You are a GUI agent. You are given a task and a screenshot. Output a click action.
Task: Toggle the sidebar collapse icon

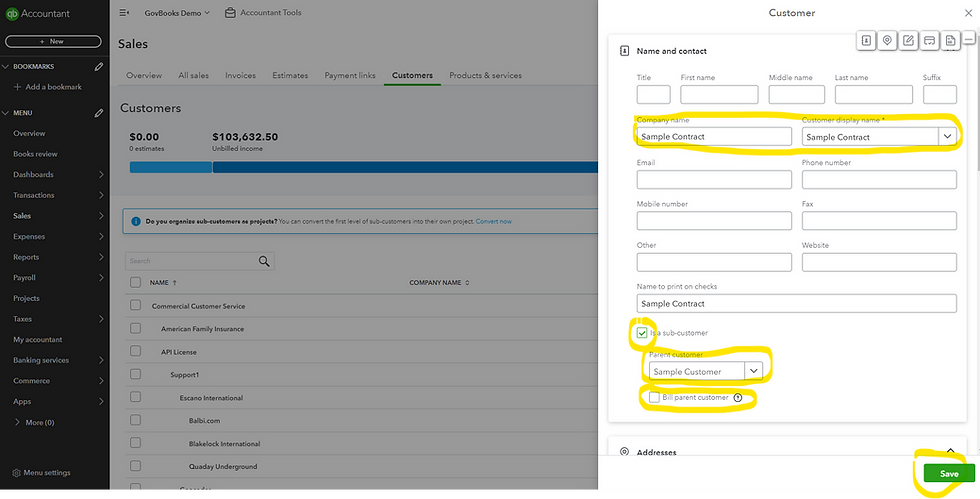click(124, 13)
